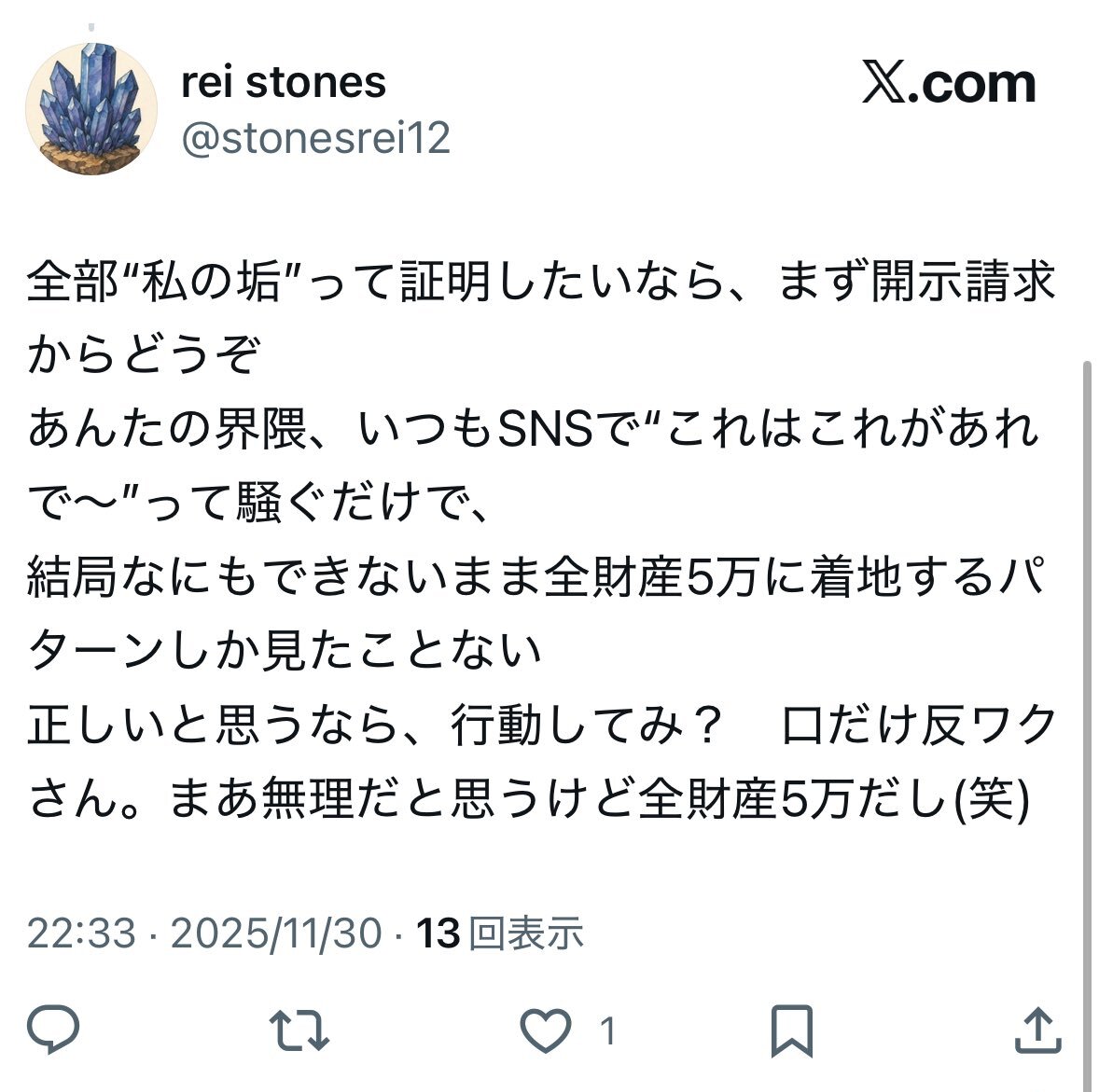Image resolution: width=1099 pixels, height=1092 pixels.
Task: Open the "rei stones" display name
Action: [283, 82]
